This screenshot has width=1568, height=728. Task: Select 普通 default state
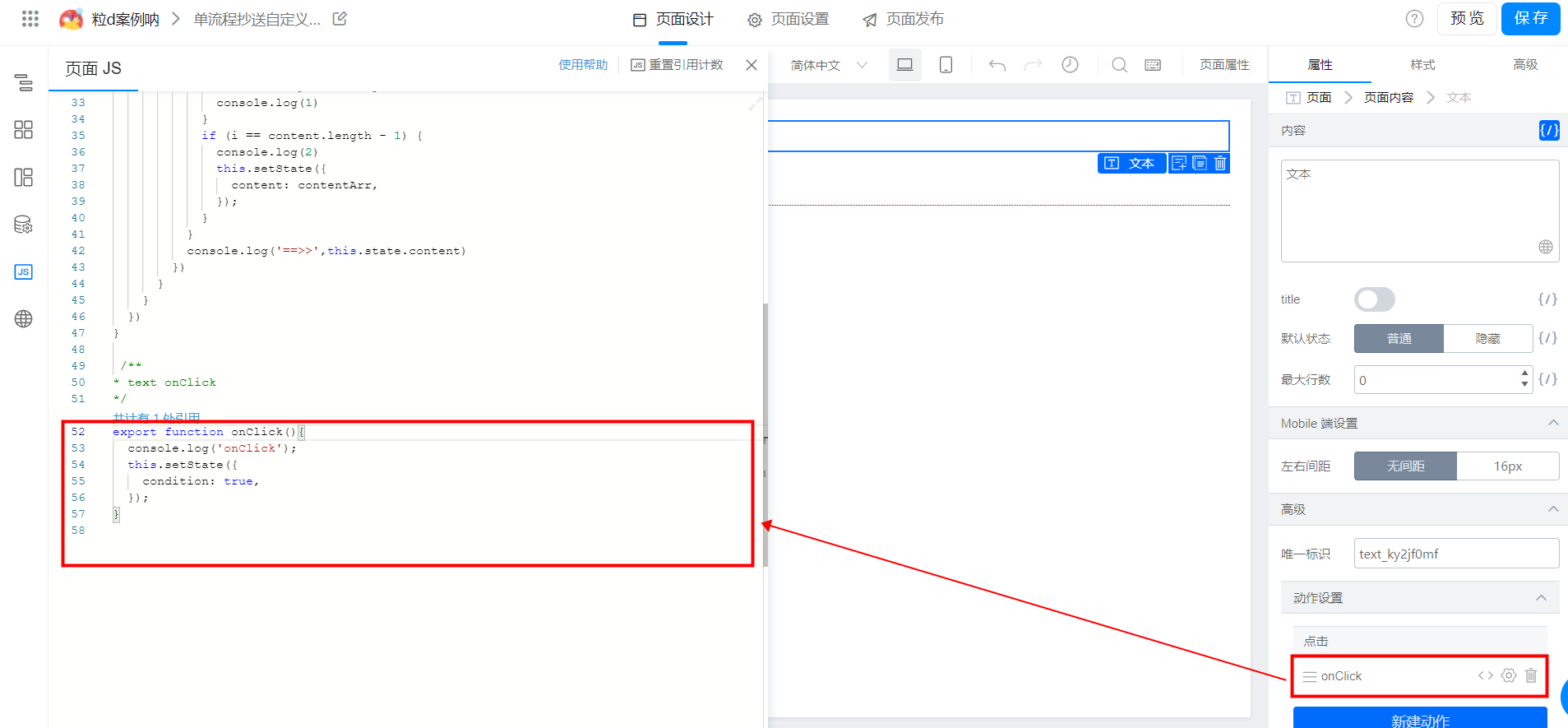1399,338
